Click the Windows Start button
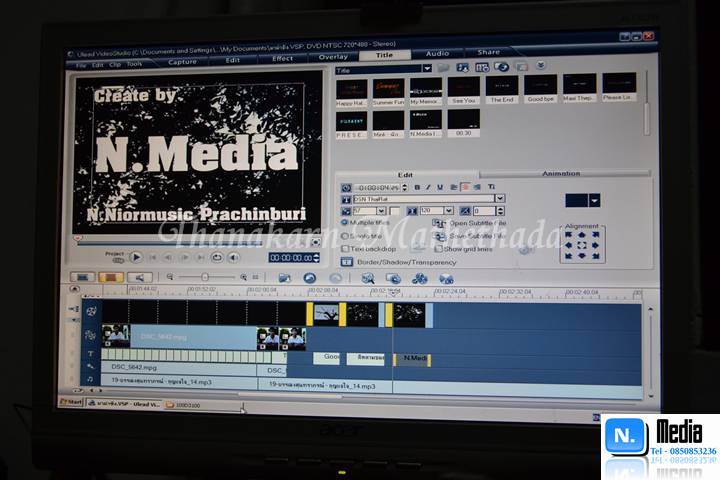Screen dimensions: 720x480 coord(72,401)
